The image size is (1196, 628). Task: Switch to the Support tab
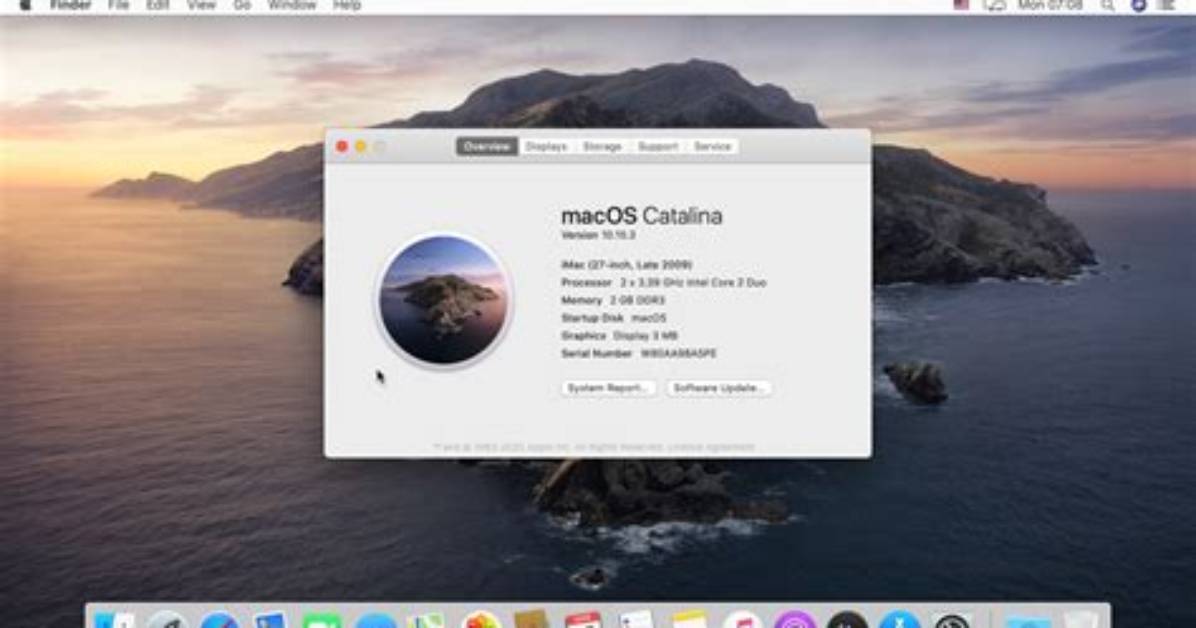click(x=658, y=146)
